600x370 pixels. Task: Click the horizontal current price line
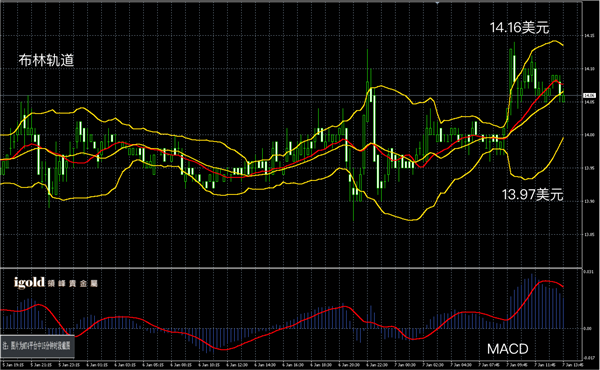click(x=291, y=95)
